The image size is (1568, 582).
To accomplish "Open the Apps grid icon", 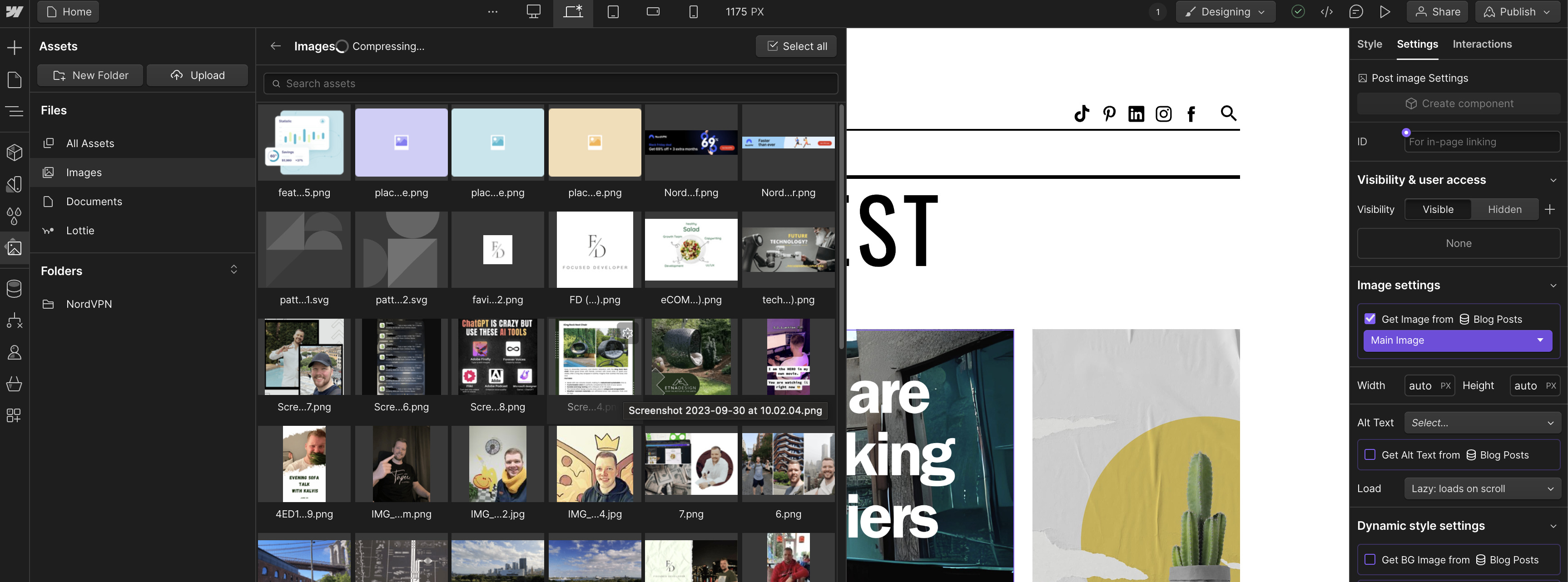I will (14, 415).
